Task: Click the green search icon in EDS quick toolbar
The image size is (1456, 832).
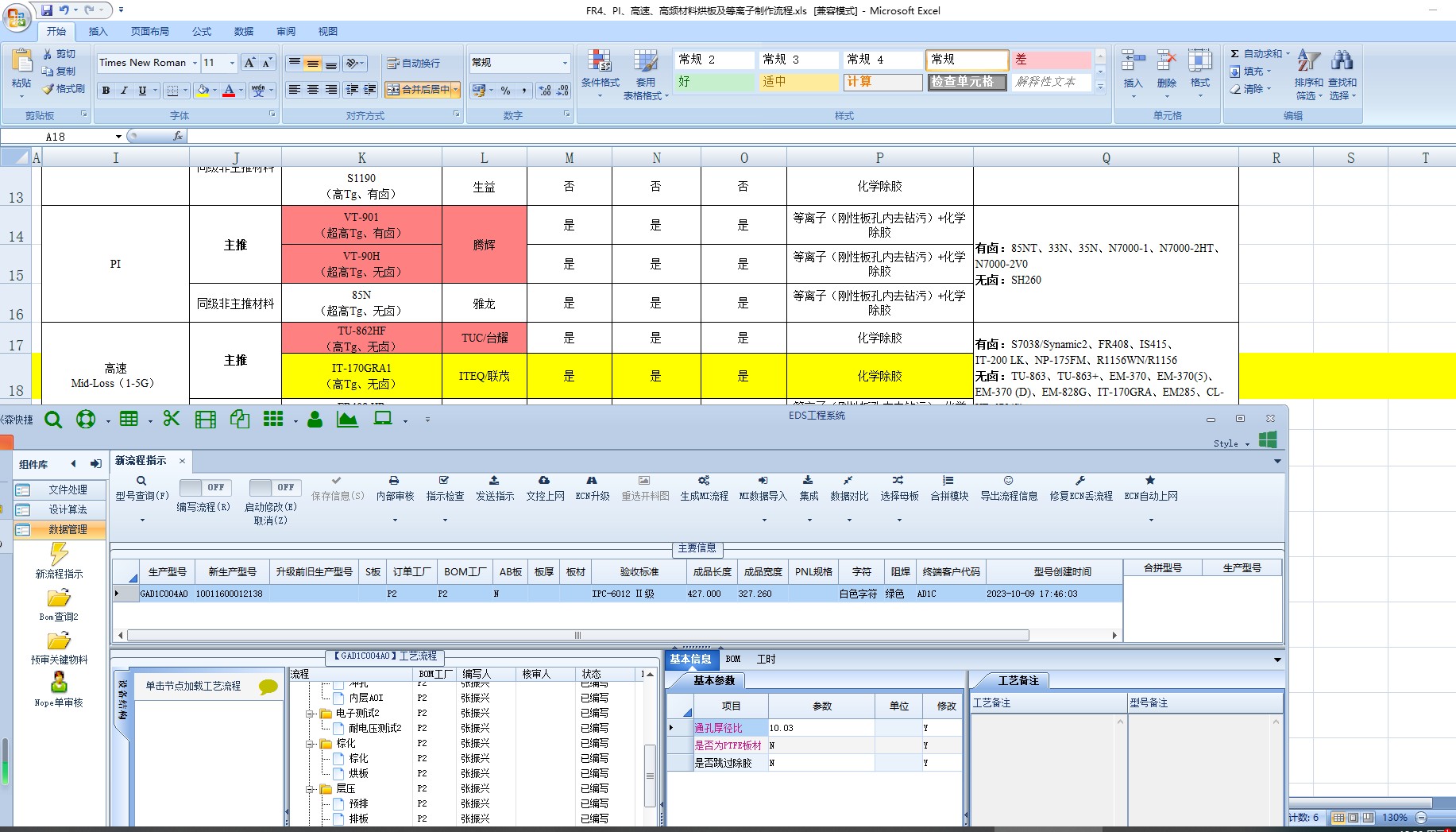Action: [53, 420]
